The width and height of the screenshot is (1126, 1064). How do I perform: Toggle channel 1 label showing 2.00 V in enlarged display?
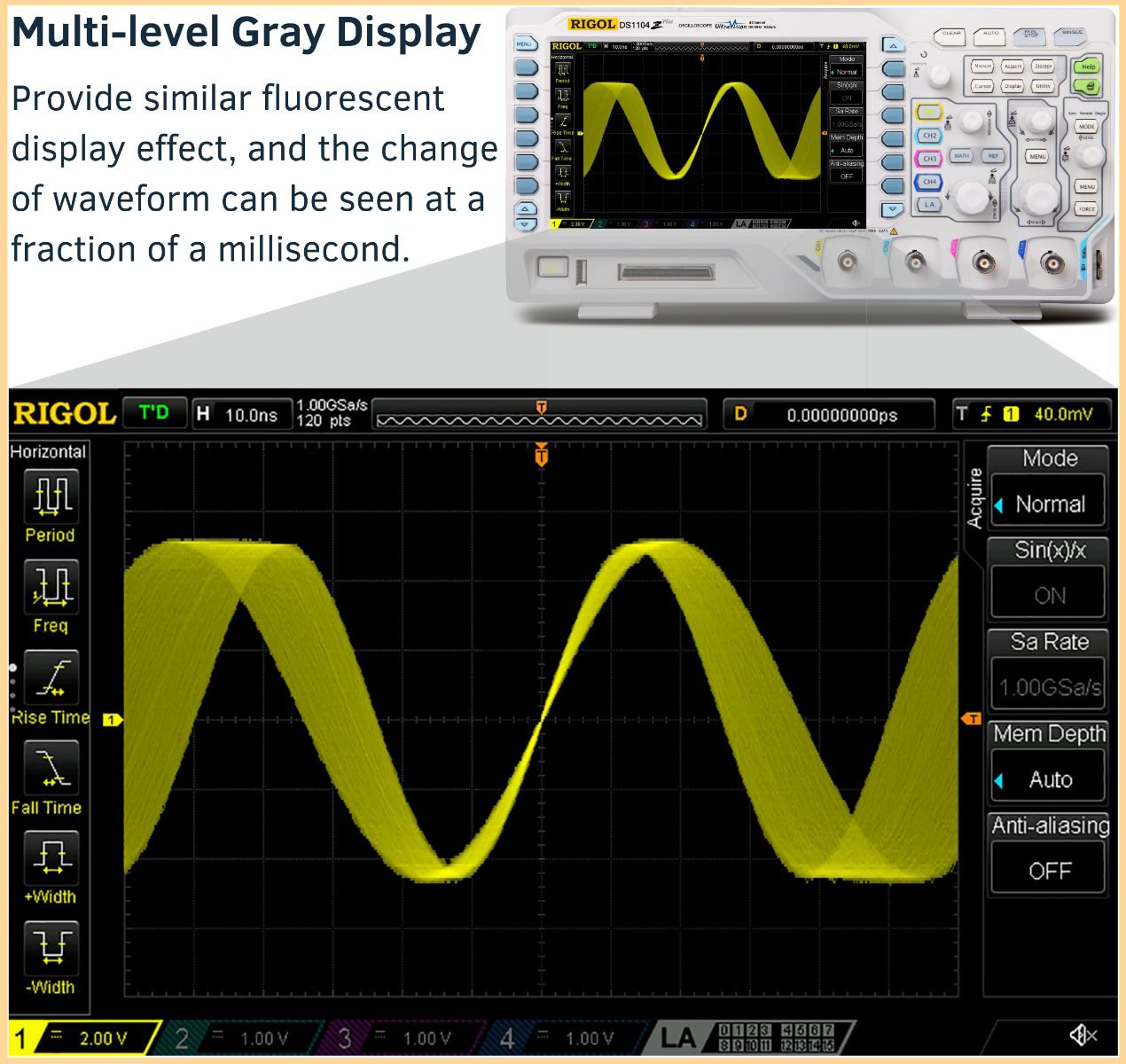(85, 1037)
